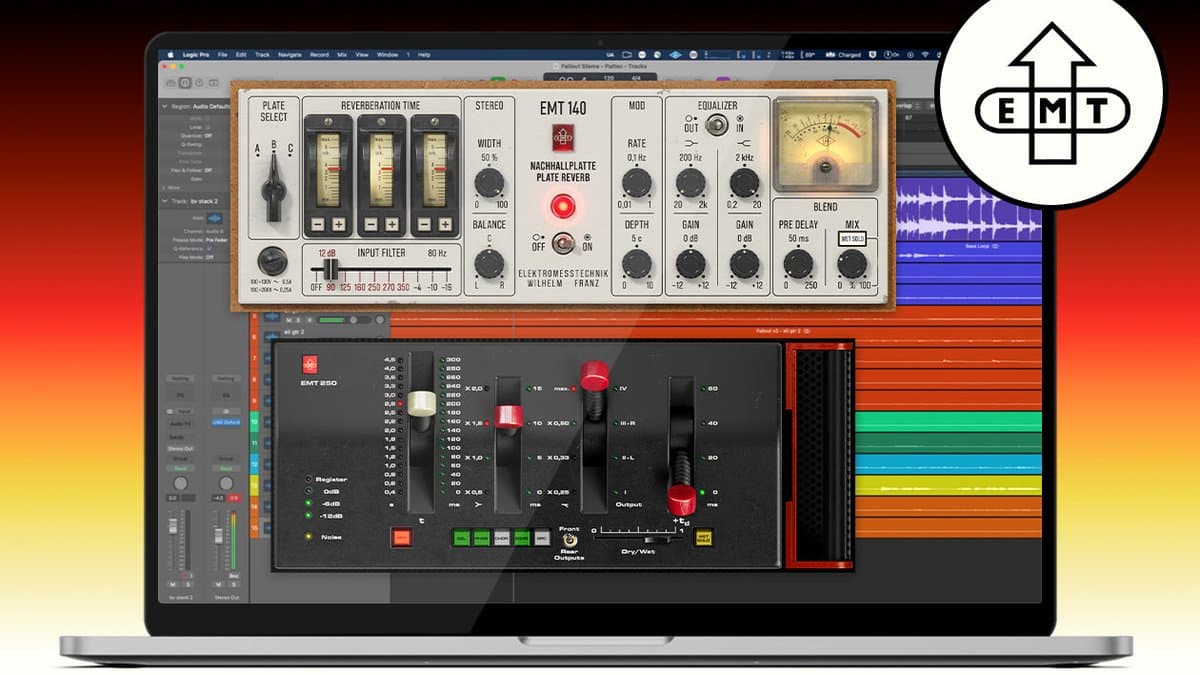Expand the Region: Audio Defaults disclosure triangle
The image size is (1200, 675).
click(163, 105)
